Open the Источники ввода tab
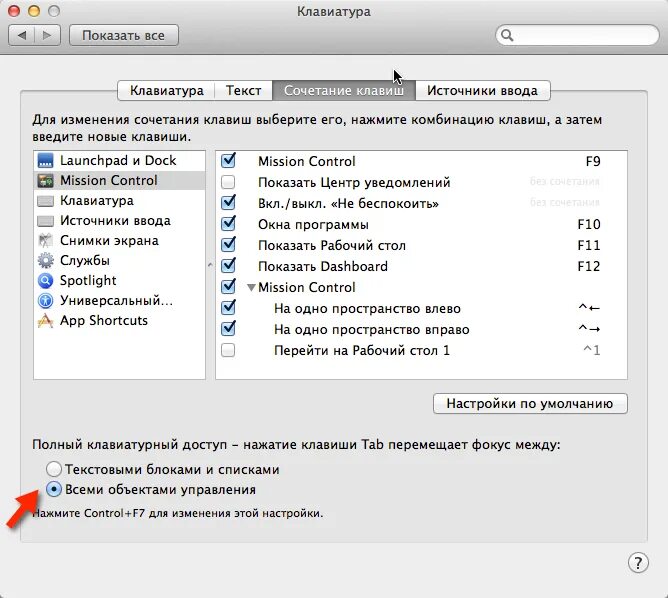668x598 pixels. (483, 90)
